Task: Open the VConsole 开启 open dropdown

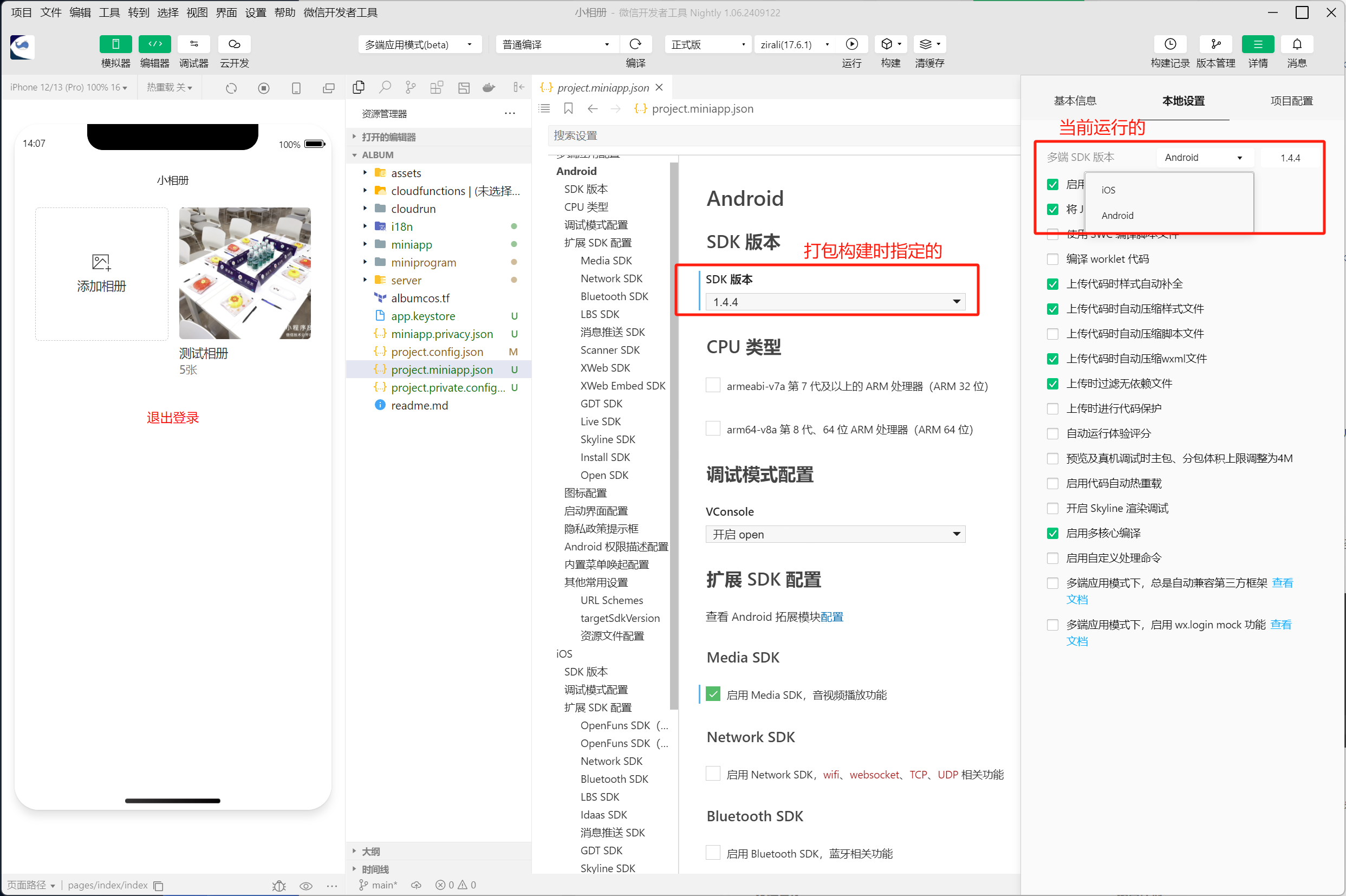Action: [x=835, y=534]
